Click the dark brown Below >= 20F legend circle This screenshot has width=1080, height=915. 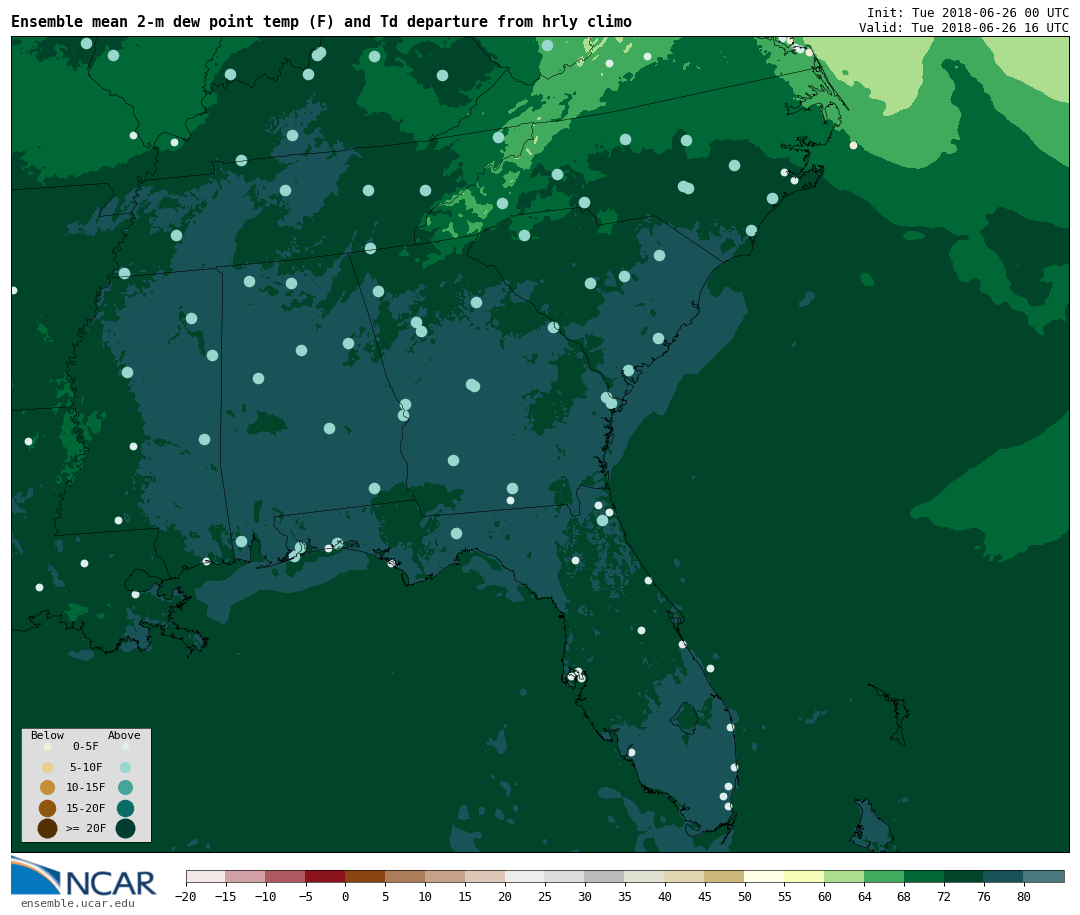point(48,828)
